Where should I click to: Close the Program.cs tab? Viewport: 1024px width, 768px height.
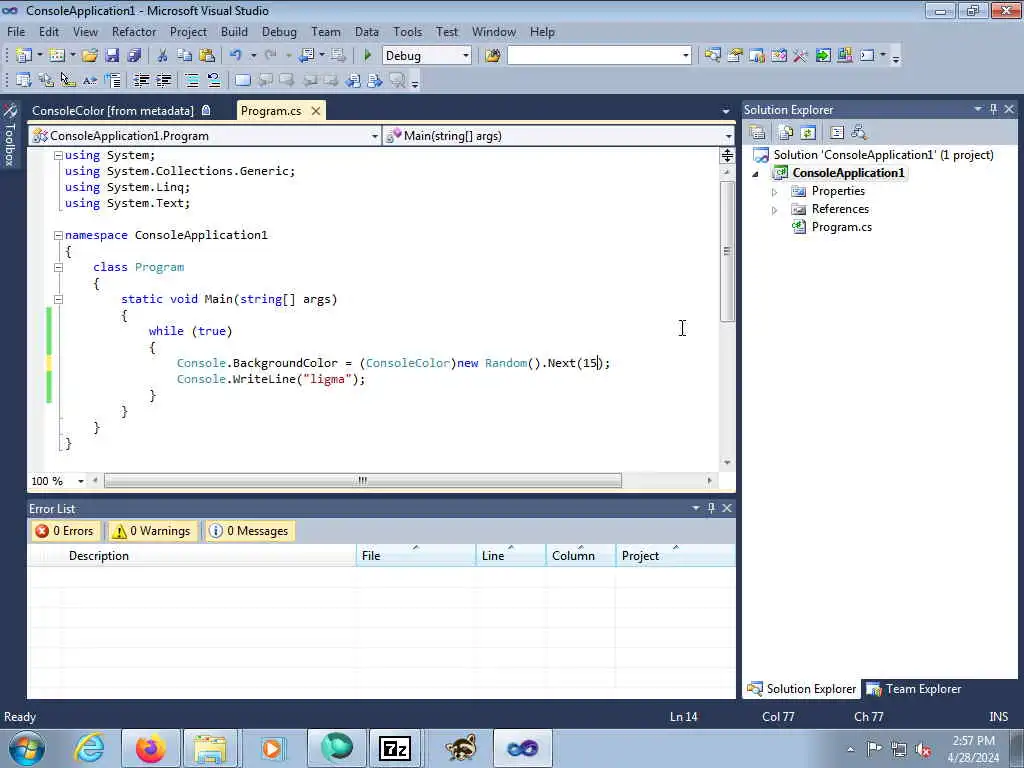pyautogui.click(x=316, y=111)
